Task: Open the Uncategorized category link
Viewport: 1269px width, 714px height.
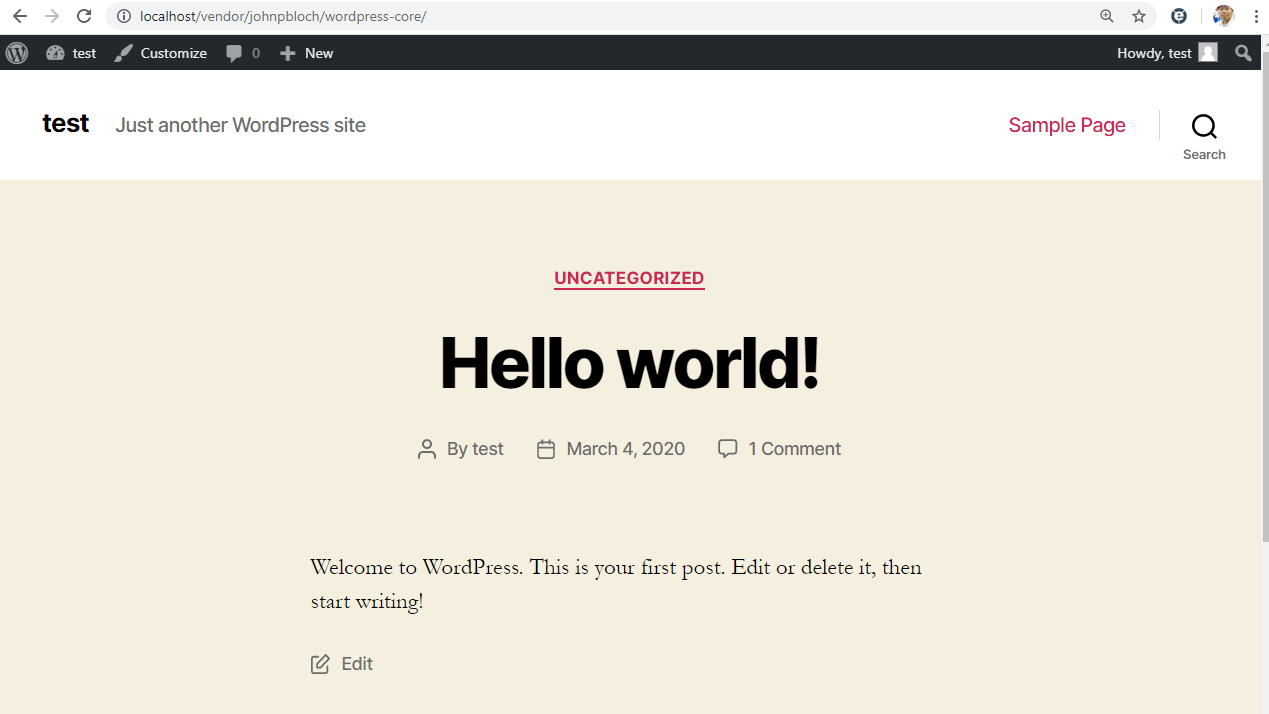Action: [x=629, y=278]
